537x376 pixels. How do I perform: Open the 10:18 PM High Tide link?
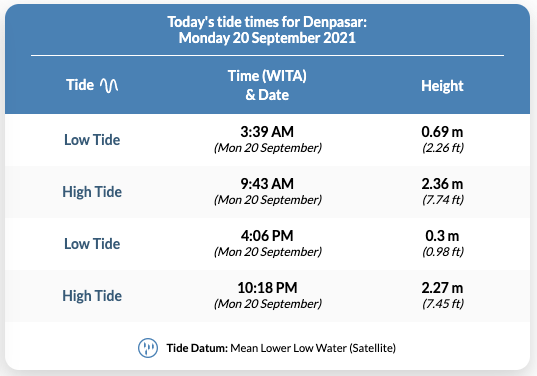click(x=92, y=296)
